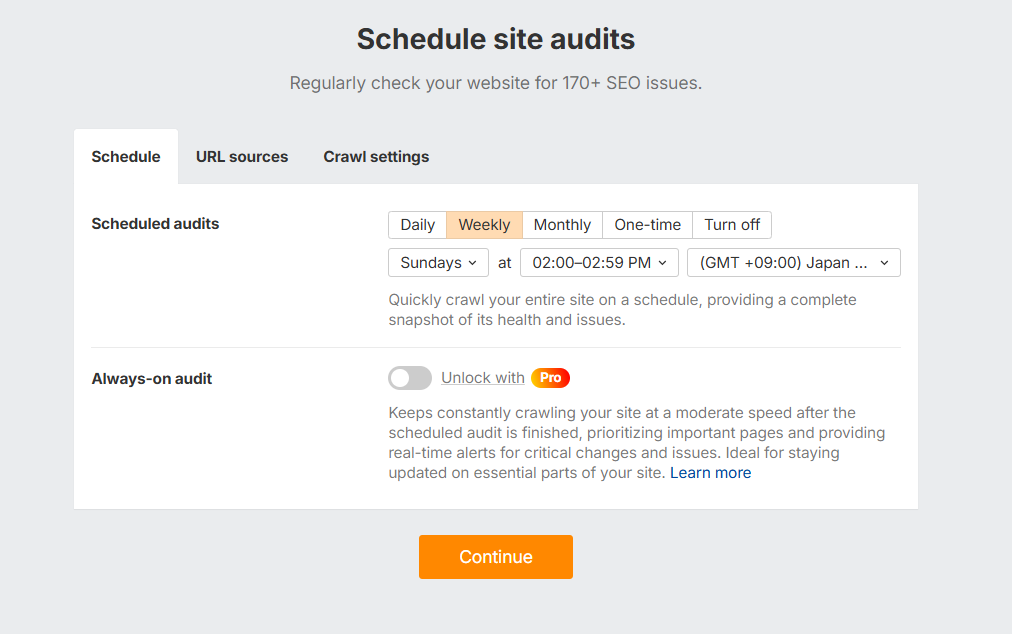This screenshot has width=1012, height=634.
Task: Click the chevron arrow beside Sundays
Action: 472,263
